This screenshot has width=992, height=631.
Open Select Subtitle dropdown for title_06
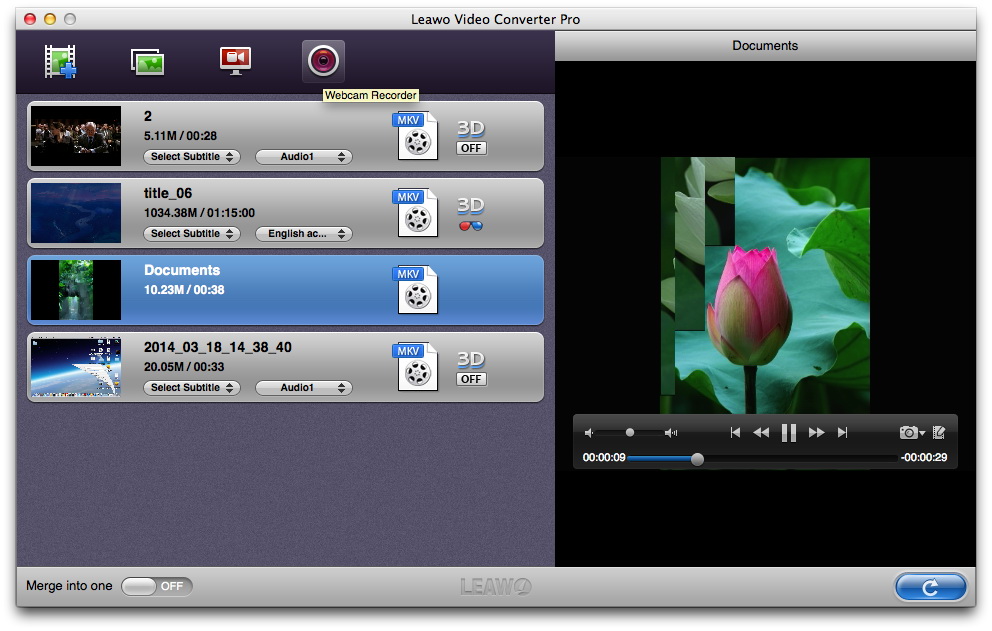pyautogui.click(x=192, y=234)
